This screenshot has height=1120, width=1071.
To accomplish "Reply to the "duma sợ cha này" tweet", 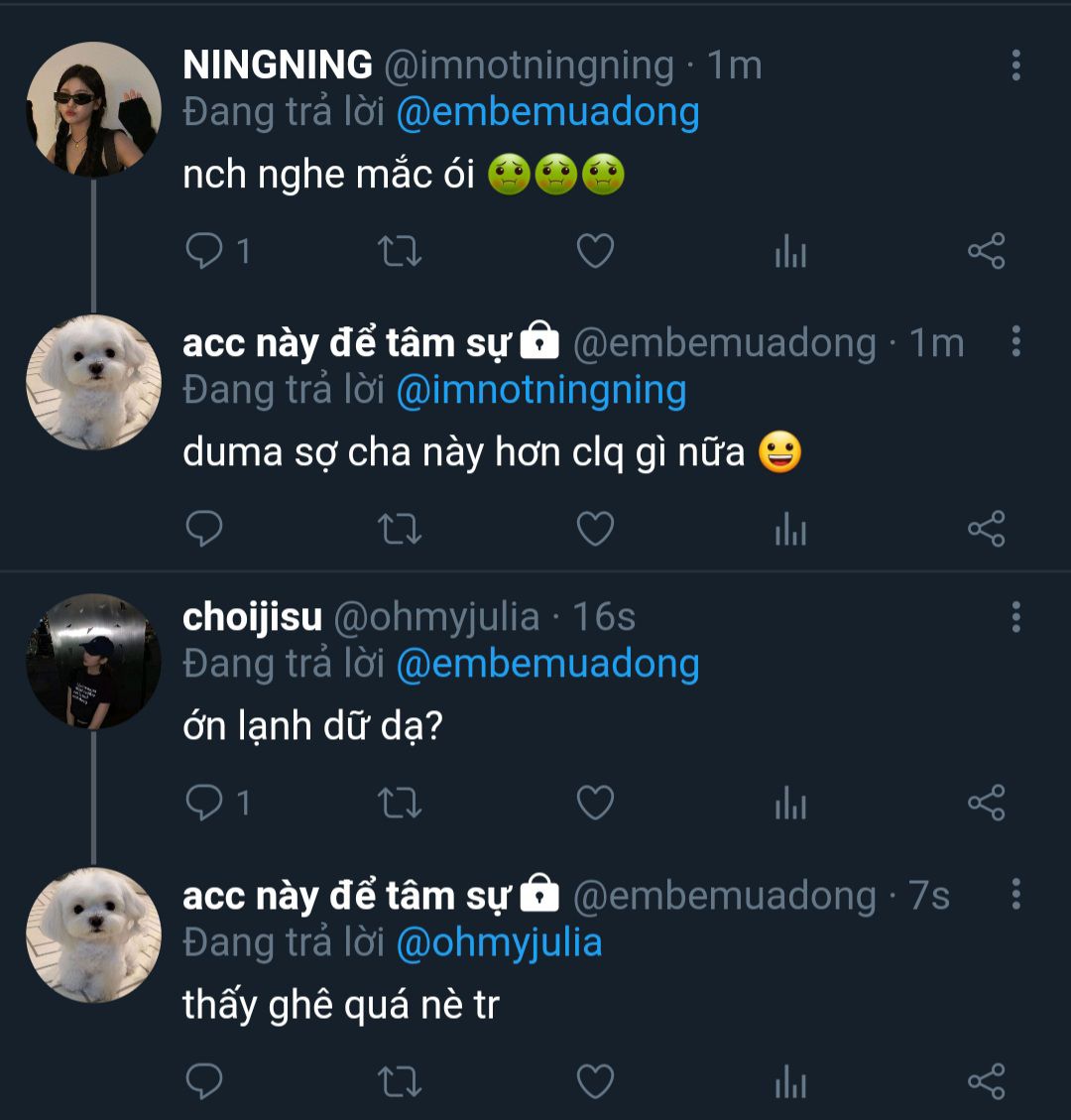I will [x=205, y=529].
